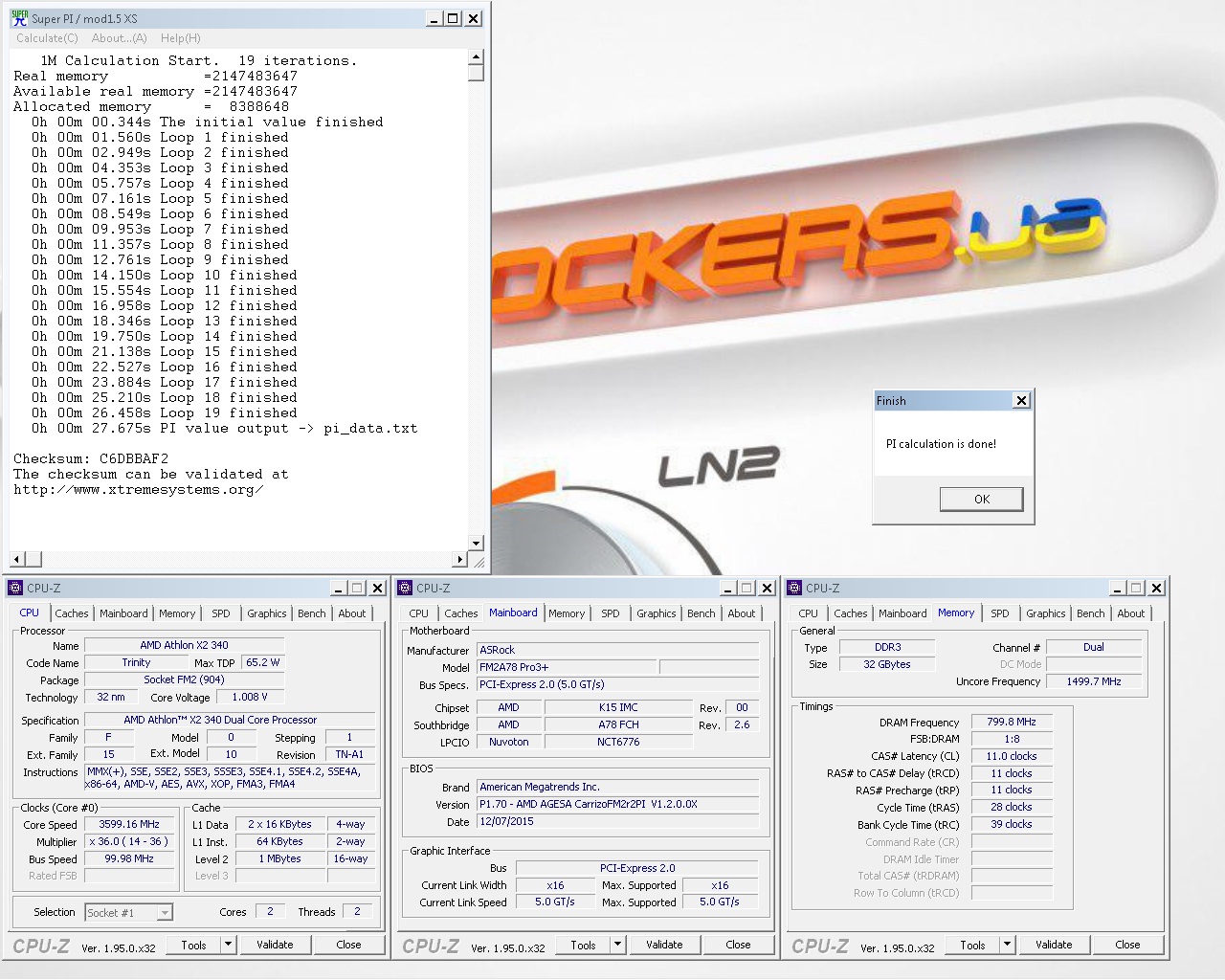Click the Super PI vertical scrollbar down arrow
Image resolution: width=1225 pixels, height=980 pixels.
click(x=476, y=543)
